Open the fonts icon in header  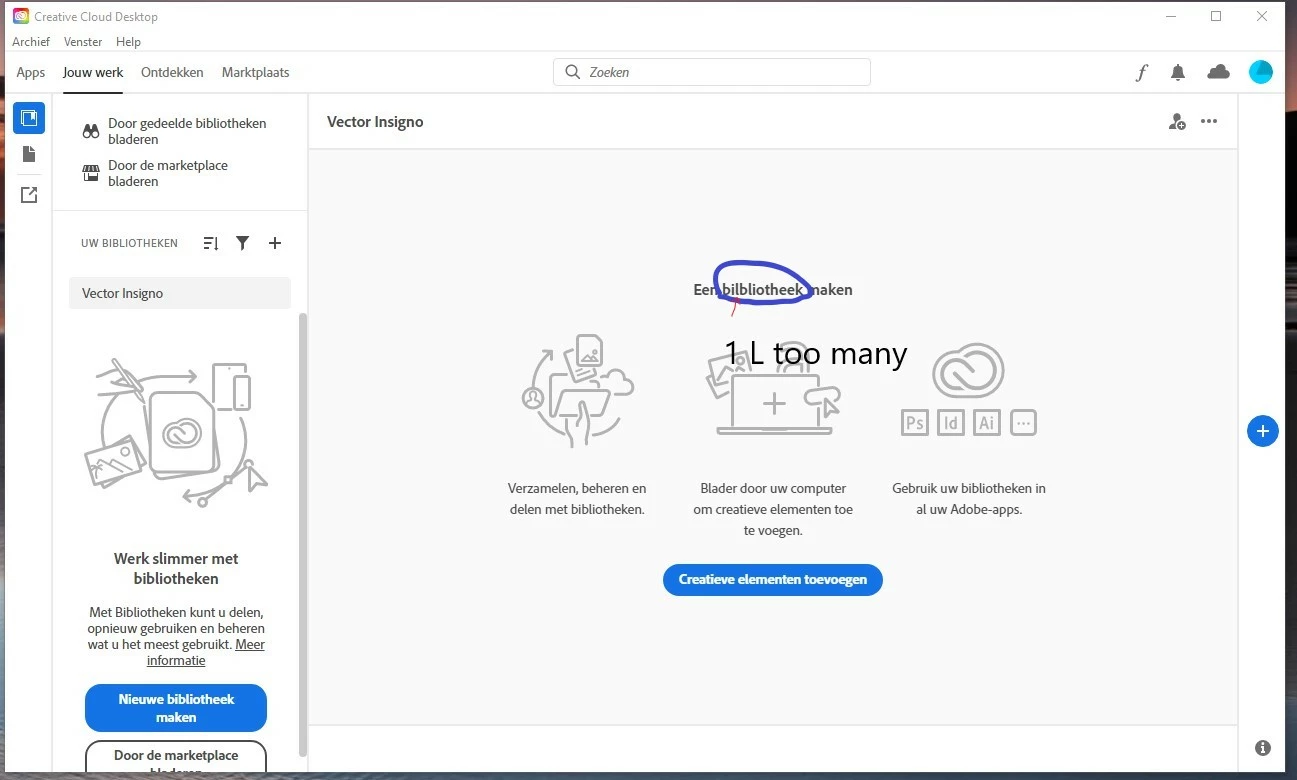pyautogui.click(x=1141, y=72)
